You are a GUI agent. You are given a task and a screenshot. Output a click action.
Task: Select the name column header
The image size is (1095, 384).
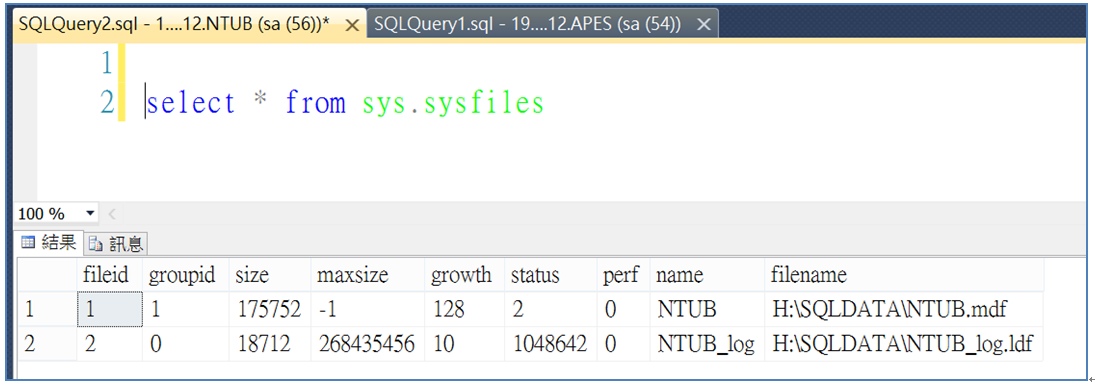(x=707, y=275)
